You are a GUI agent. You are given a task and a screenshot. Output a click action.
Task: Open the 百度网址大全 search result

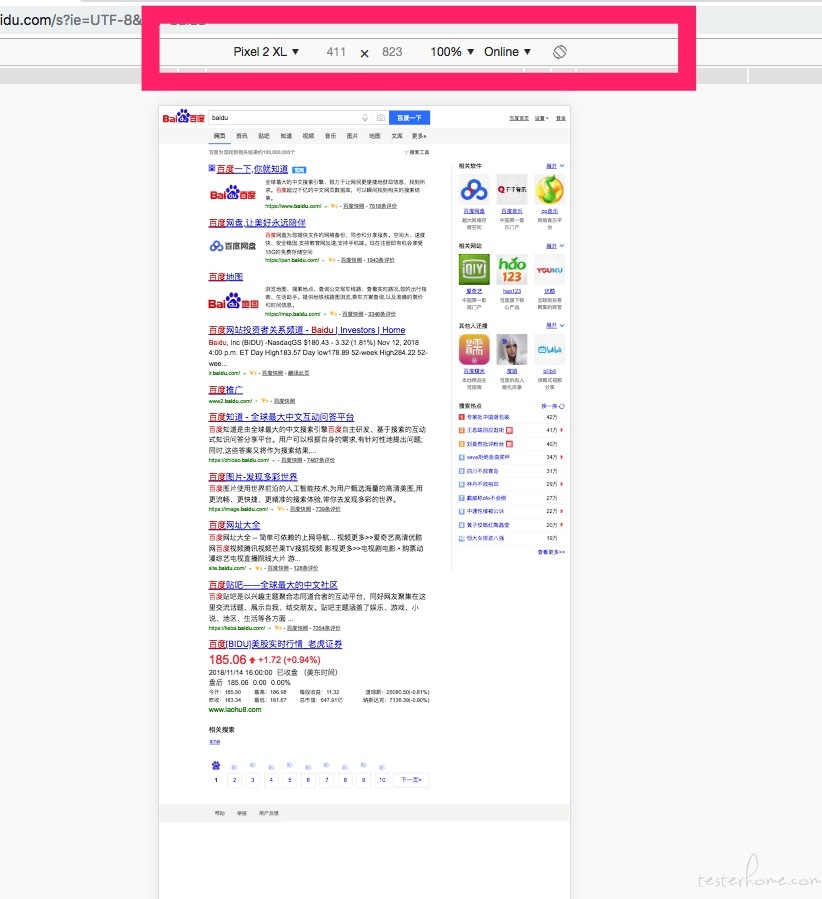pos(234,525)
